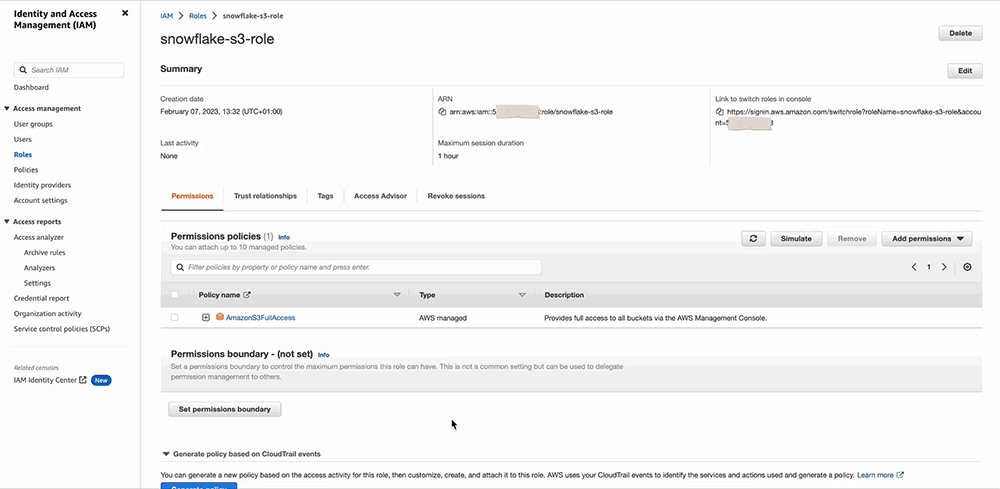The width and height of the screenshot is (1000, 489).
Task: Open Policies in the sidebar
Action: click(26, 170)
